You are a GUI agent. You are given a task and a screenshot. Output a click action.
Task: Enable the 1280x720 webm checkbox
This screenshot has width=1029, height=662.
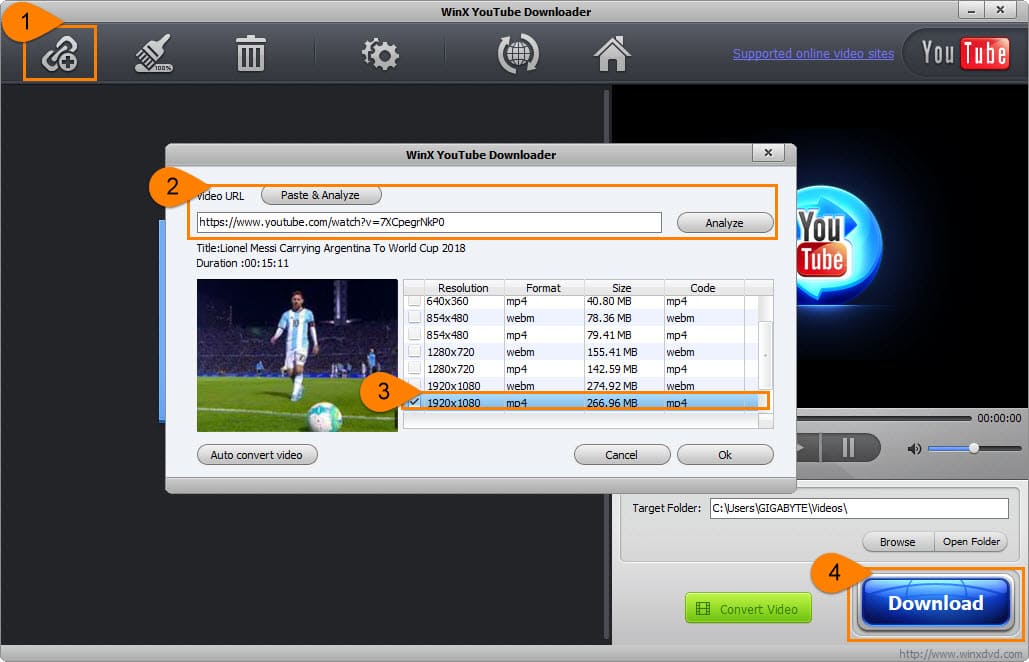414,352
